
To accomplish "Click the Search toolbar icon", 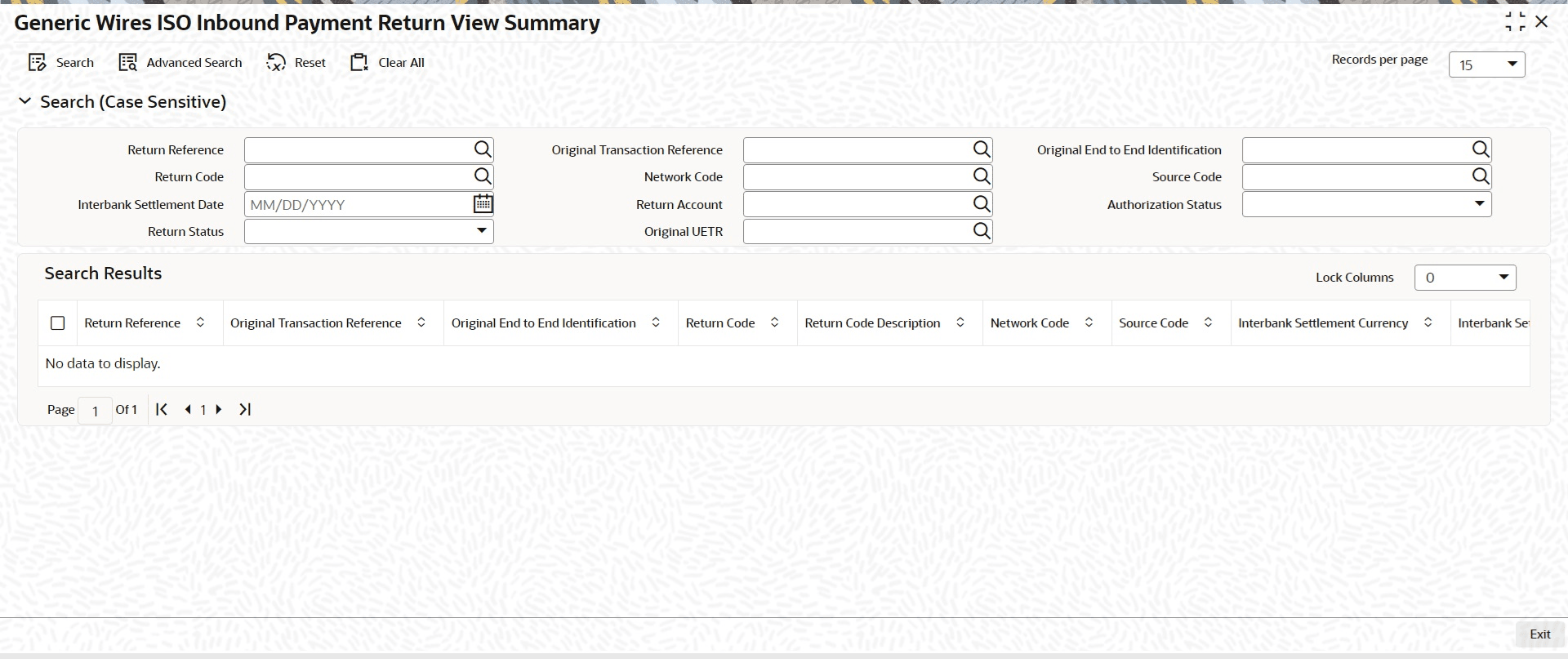I will point(37,63).
